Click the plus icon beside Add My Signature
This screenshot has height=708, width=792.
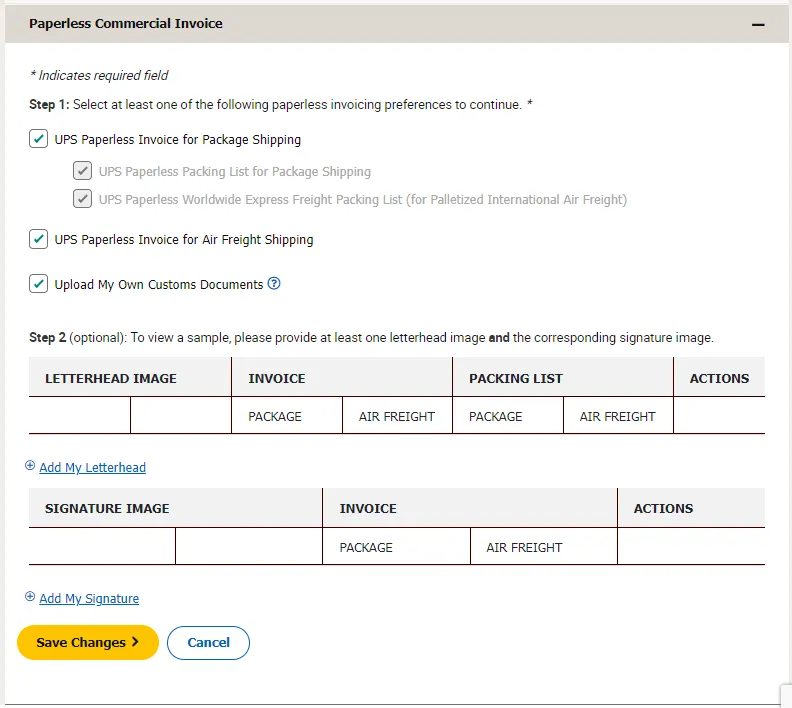(30, 597)
